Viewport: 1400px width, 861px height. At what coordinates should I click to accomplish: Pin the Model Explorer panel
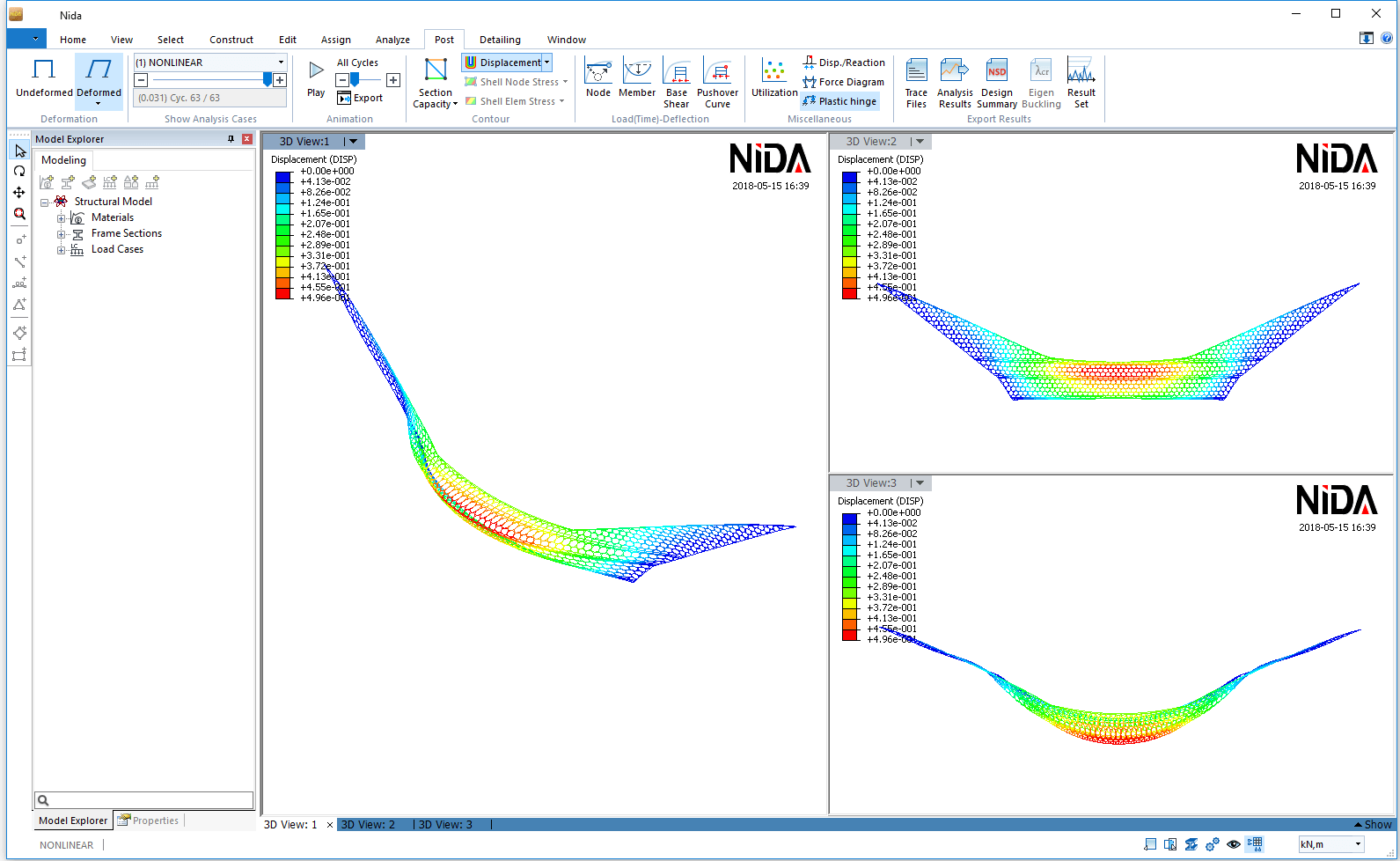point(231,139)
